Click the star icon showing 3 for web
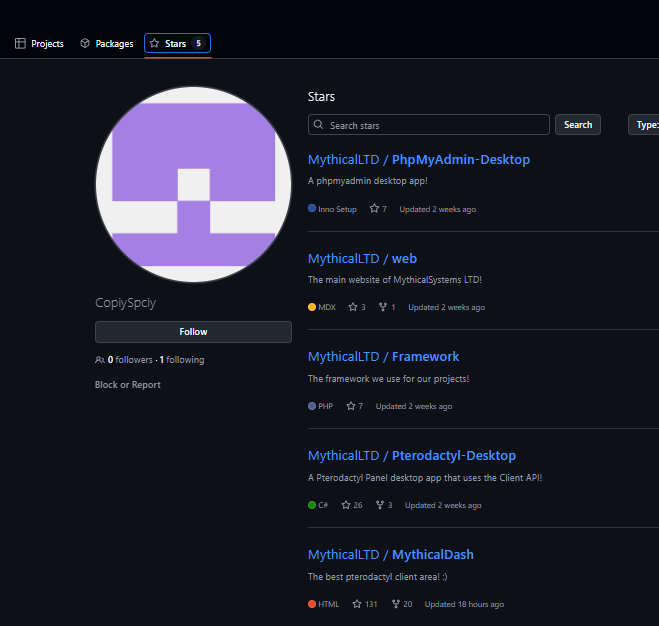This screenshot has height=626, width=659. pyautogui.click(x=353, y=307)
